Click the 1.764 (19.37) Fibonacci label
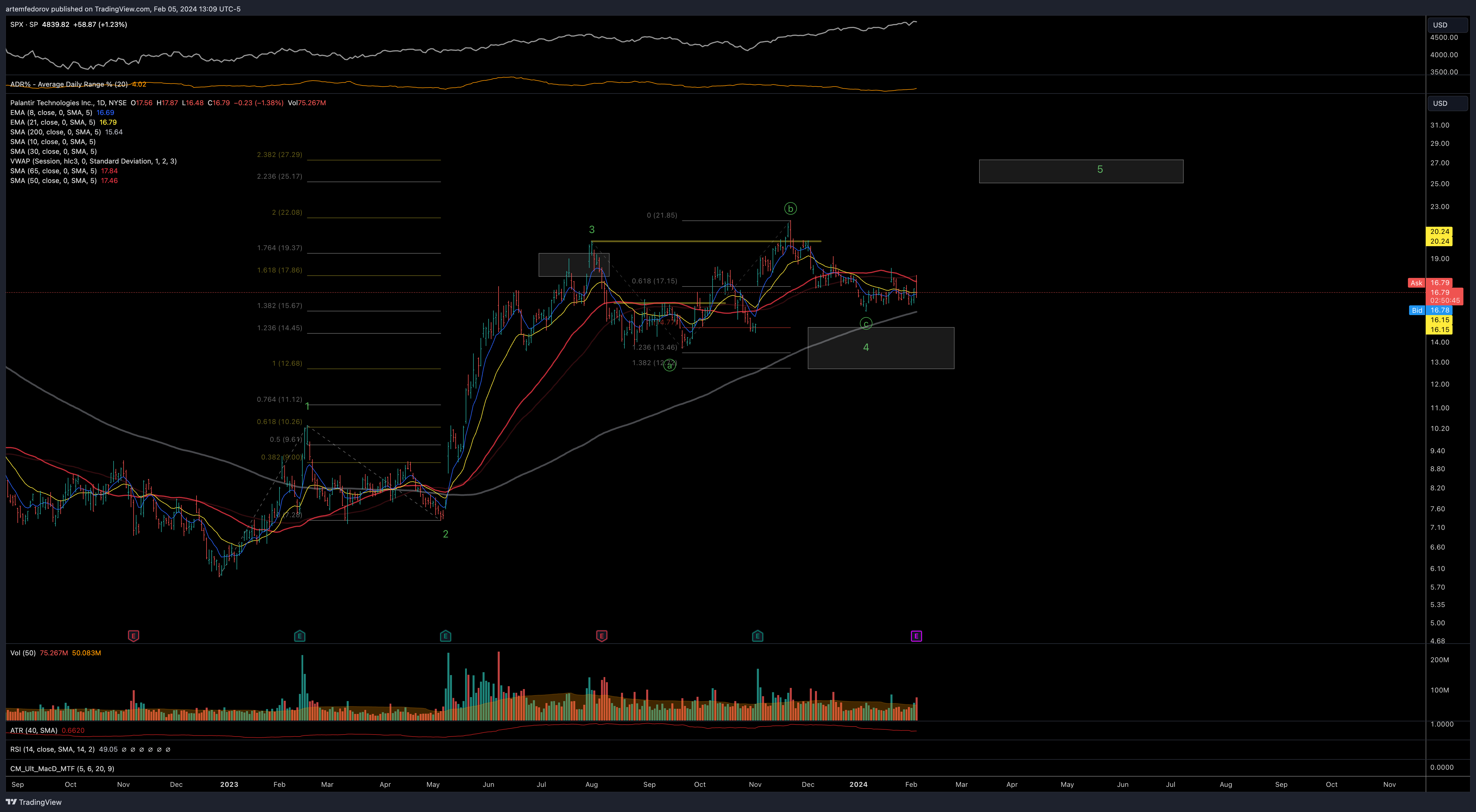Screen dimensions: 1476x812 (280, 248)
